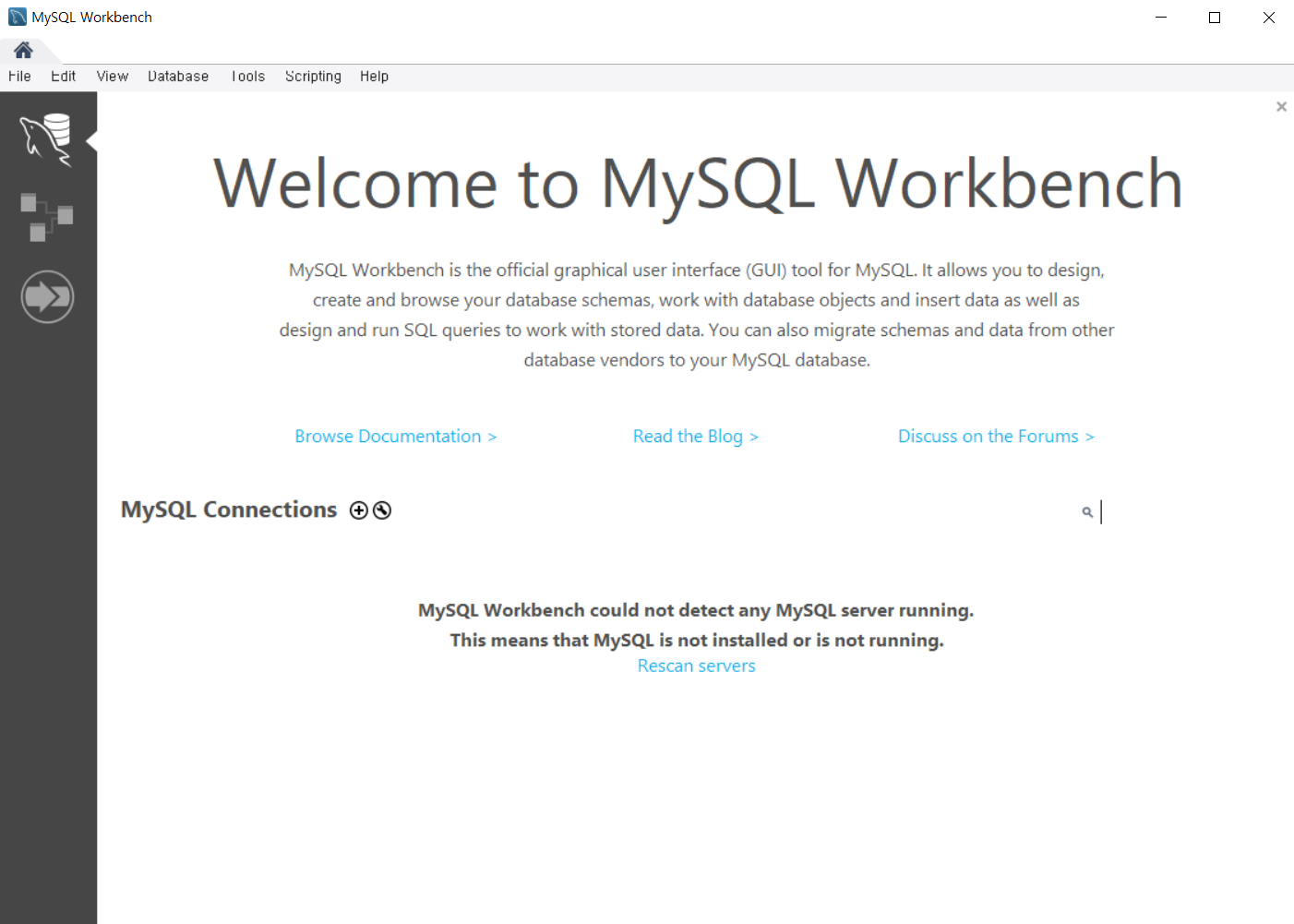Select the Models sidebar icon
This screenshot has width=1294, height=924.
click(46, 218)
